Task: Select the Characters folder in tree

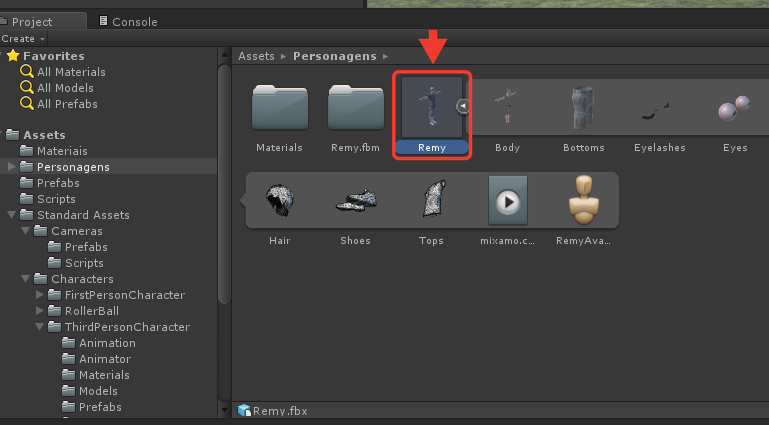Action: click(74, 279)
